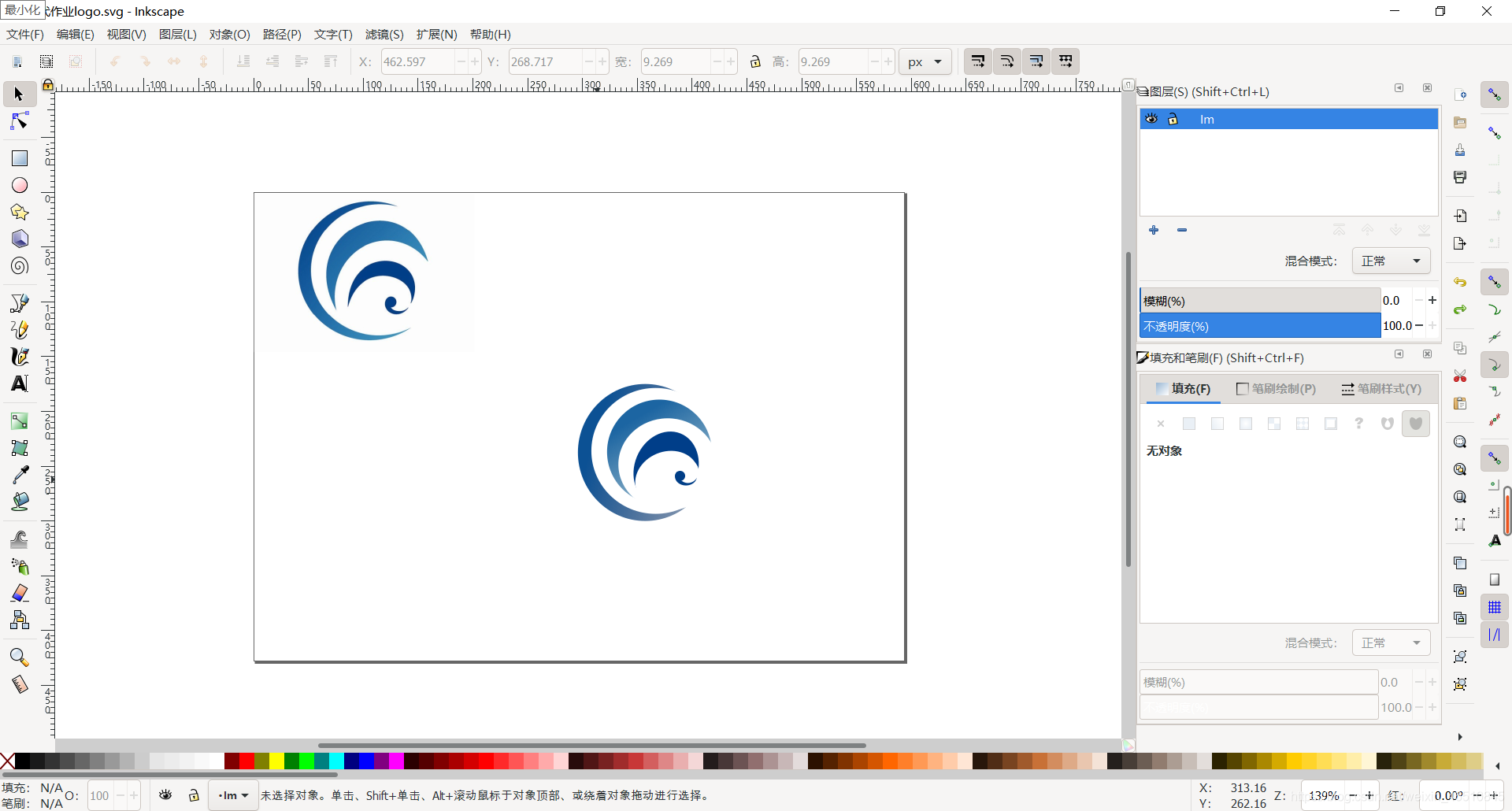Select the Star polygon tool
1512x811 pixels.
[19, 212]
